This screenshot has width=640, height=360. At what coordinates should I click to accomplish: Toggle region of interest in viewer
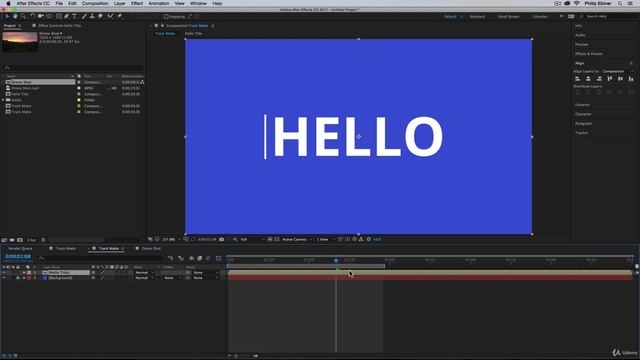pos(270,240)
